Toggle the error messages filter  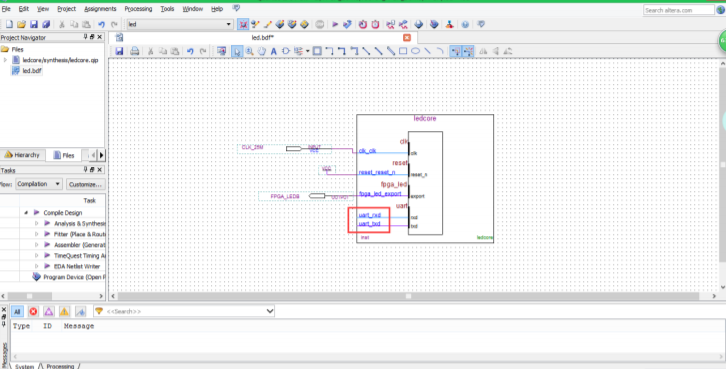click(33, 312)
